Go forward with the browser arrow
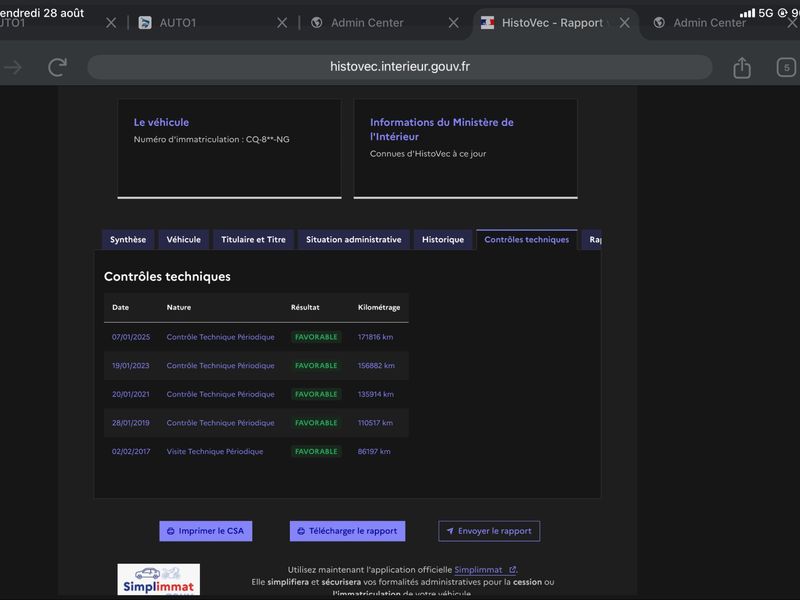This screenshot has width=800, height=600. [13, 67]
